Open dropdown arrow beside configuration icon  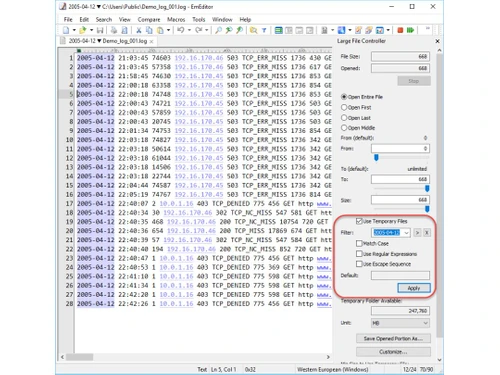332,30
